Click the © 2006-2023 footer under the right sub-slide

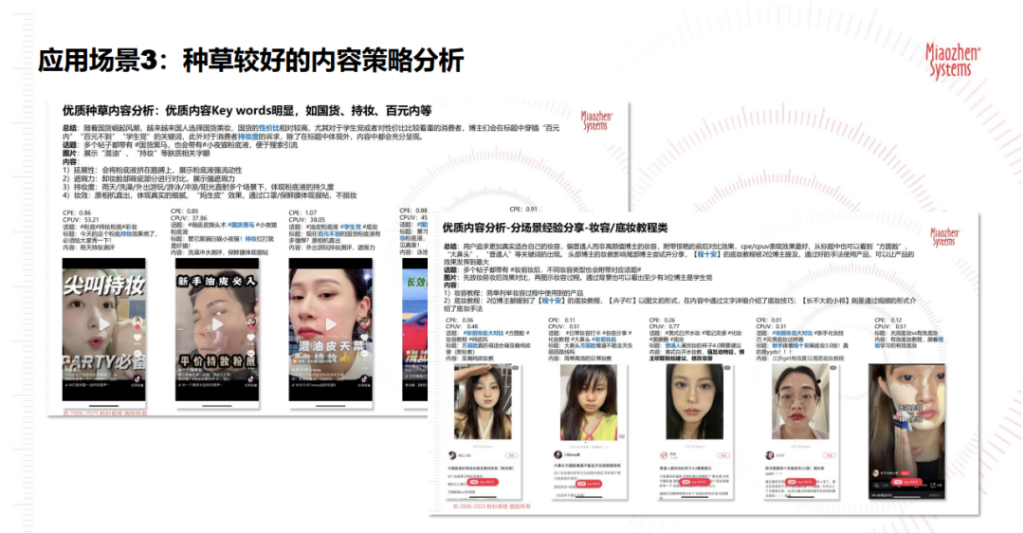click(492, 506)
